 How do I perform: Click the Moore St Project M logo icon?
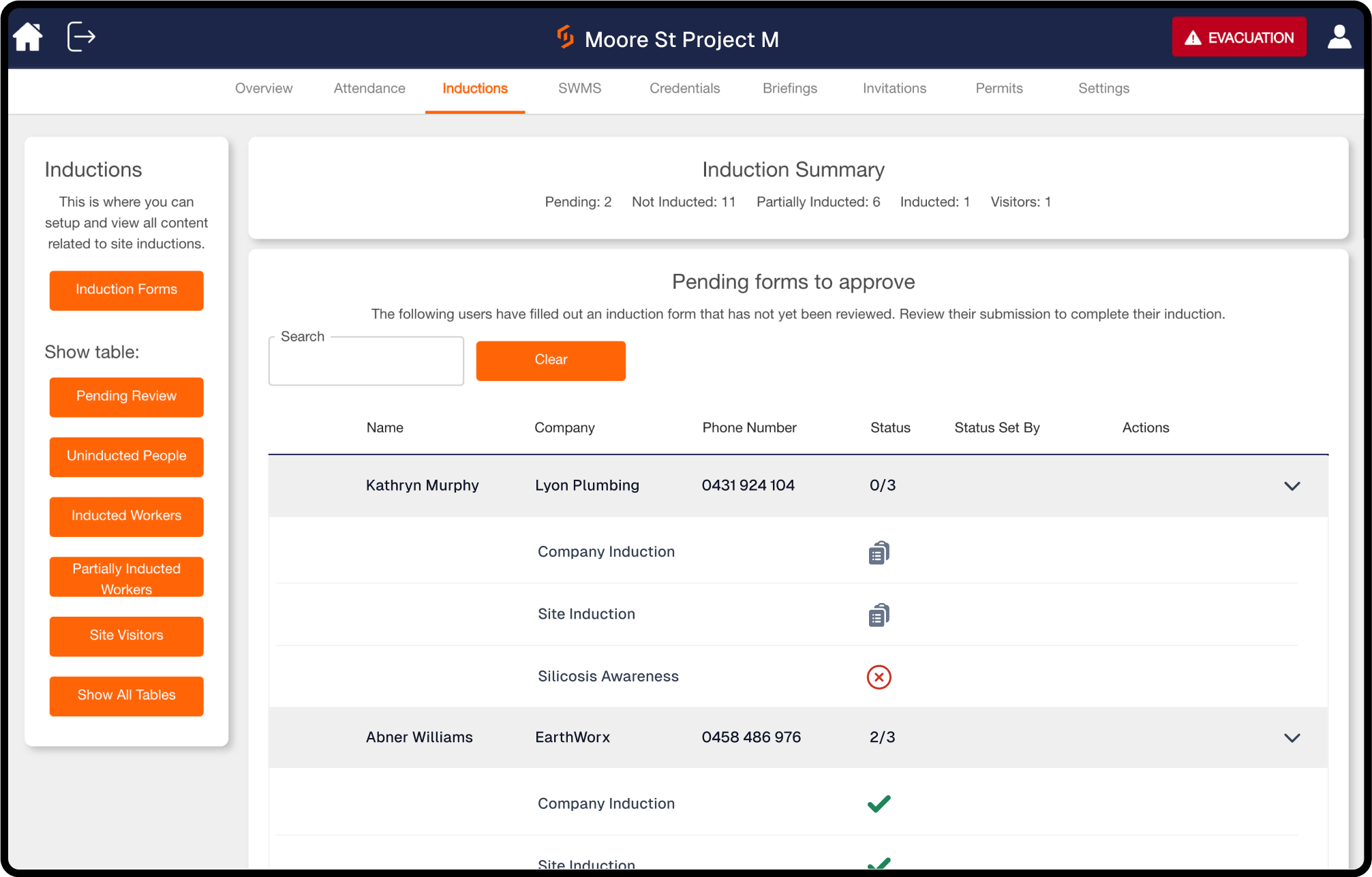pos(564,39)
